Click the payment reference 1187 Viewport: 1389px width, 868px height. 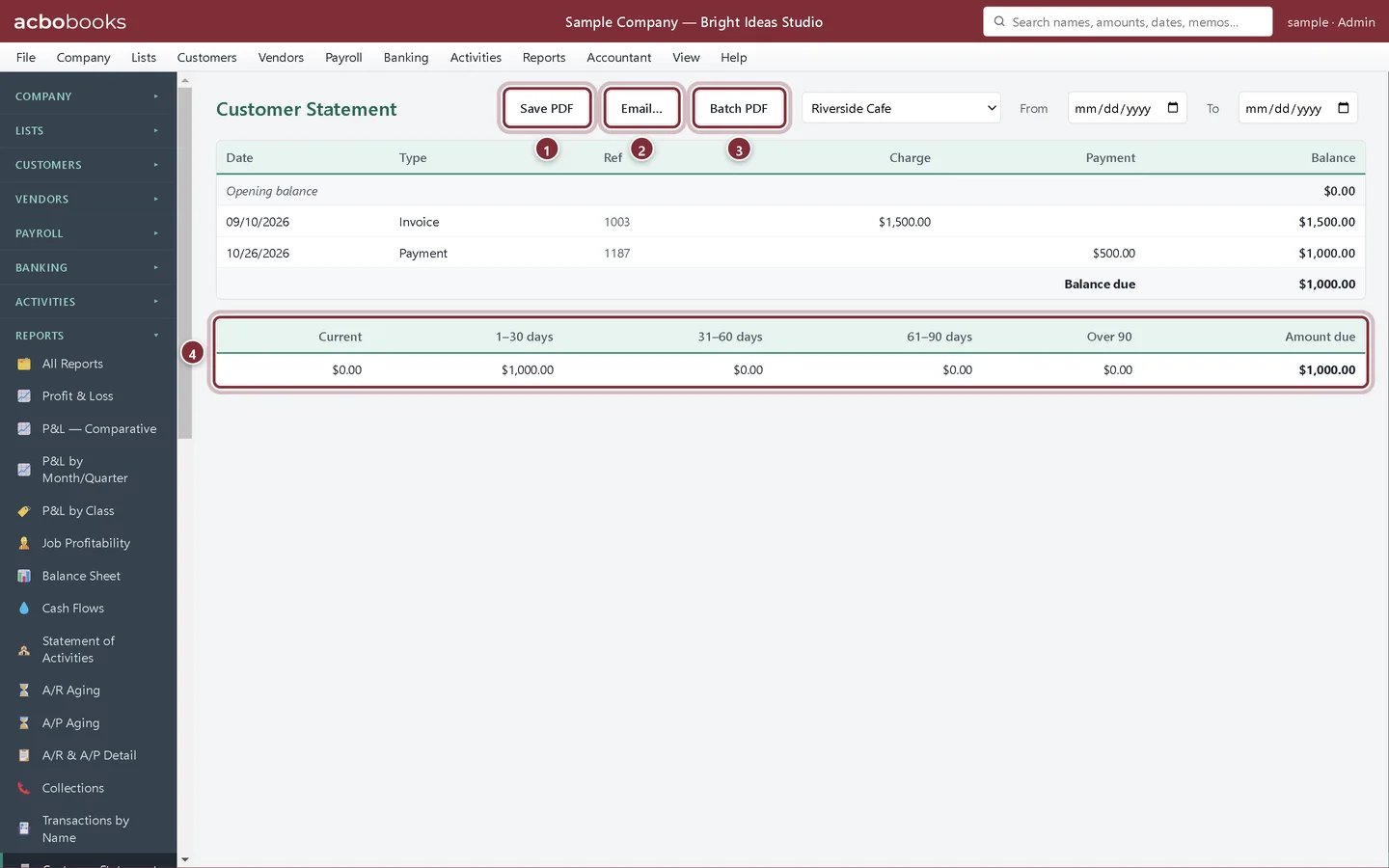(617, 254)
